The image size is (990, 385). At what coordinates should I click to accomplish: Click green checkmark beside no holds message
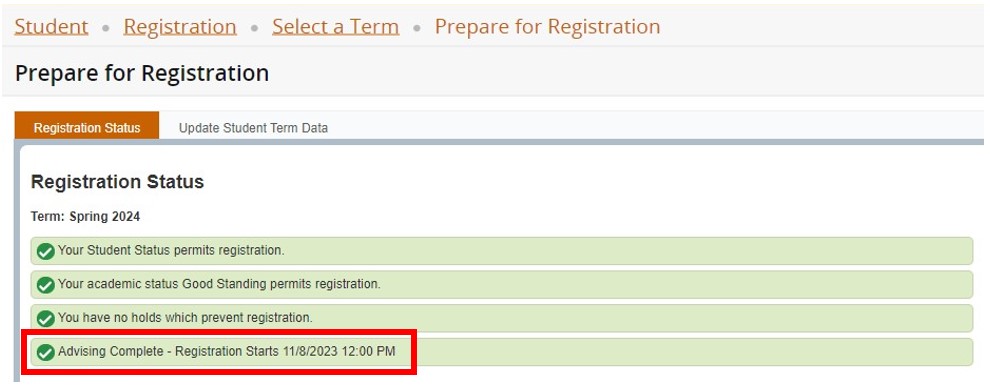point(45,318)
